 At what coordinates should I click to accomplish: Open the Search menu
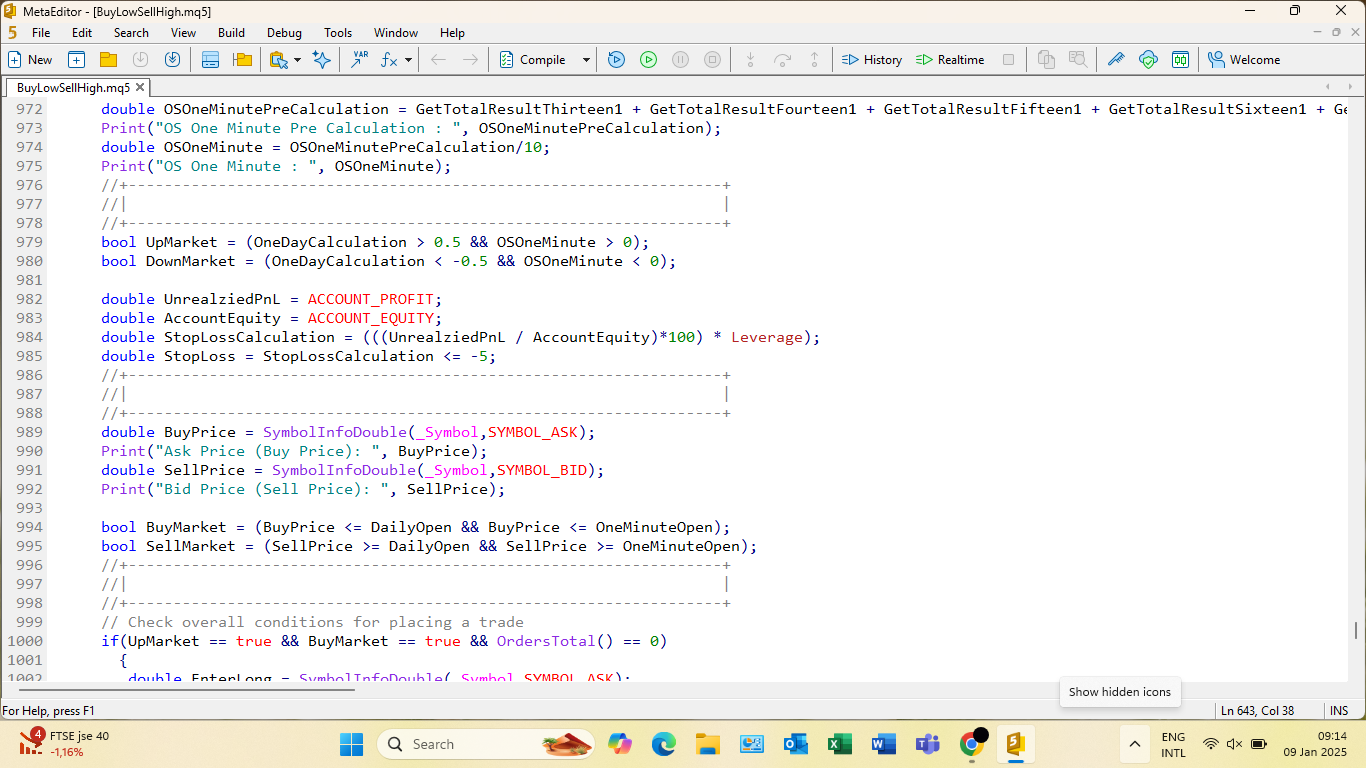[x=131, y=33]
